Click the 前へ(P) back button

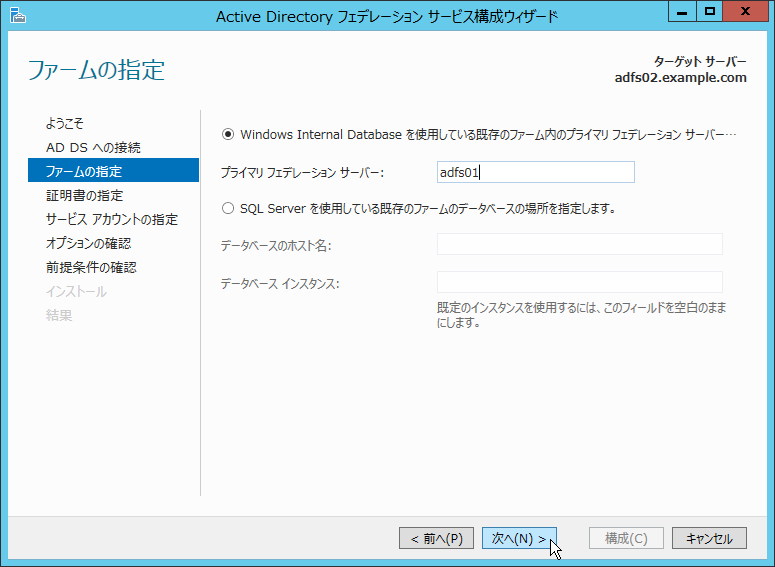point(436,538)
